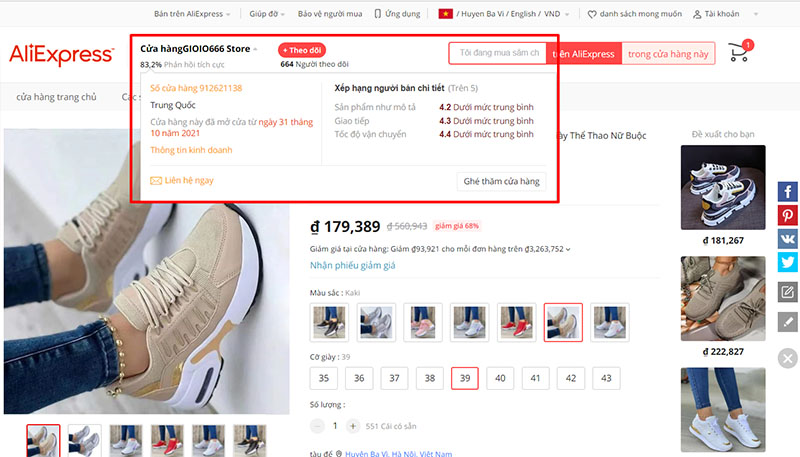Select the selected khaki color swatch

click(563, 322)
